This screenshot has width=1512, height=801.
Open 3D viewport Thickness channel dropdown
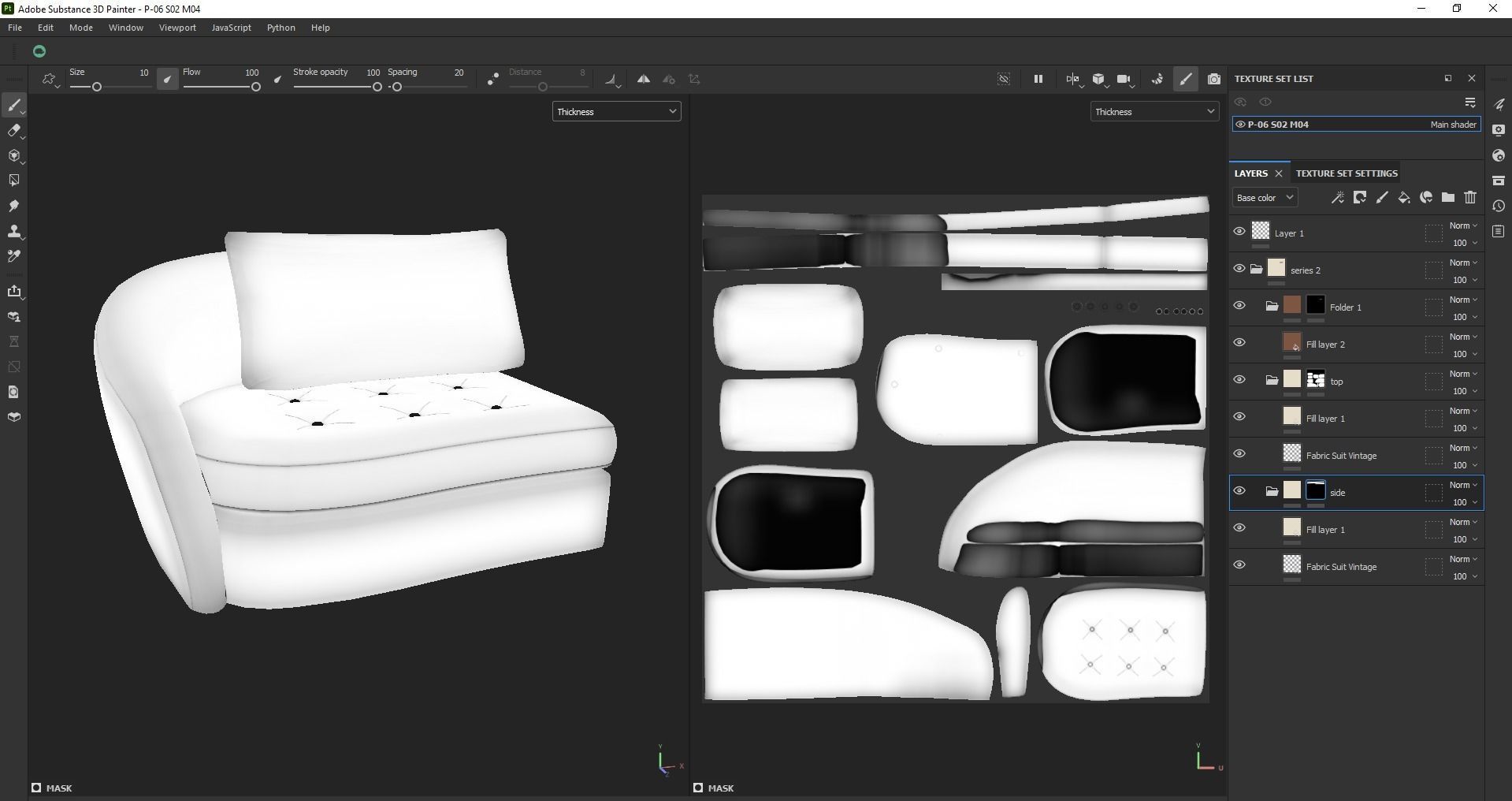tap(616, 112)
